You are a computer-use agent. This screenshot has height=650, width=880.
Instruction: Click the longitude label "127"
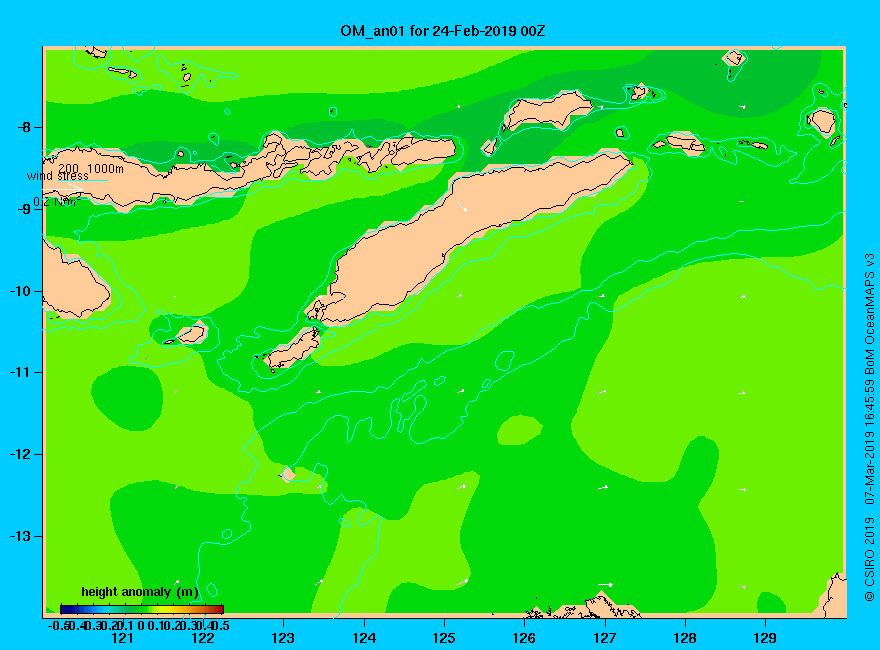(x=604, y=638)
